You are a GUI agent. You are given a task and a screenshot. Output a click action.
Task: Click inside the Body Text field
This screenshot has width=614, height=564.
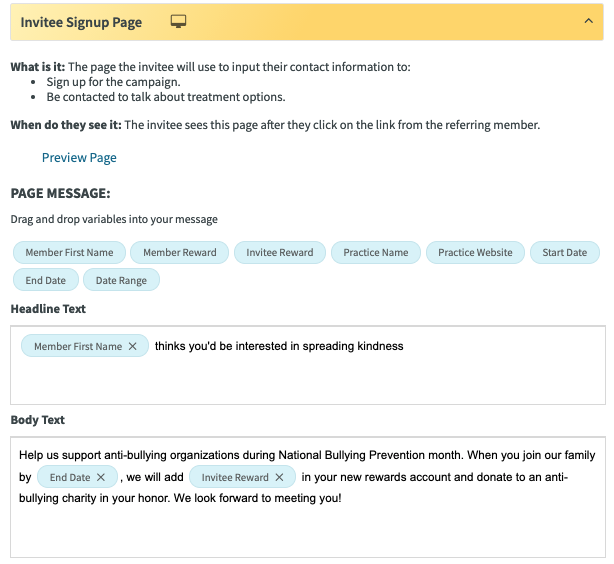pos(308,497)
